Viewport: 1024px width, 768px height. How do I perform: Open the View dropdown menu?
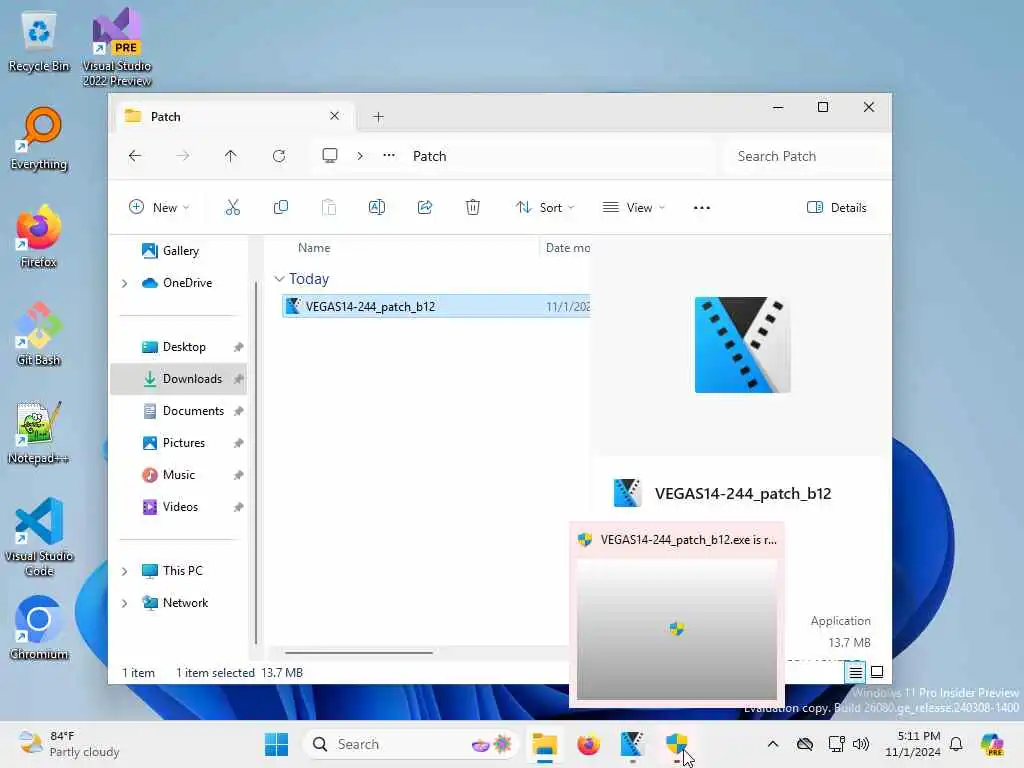pos(633,208)
